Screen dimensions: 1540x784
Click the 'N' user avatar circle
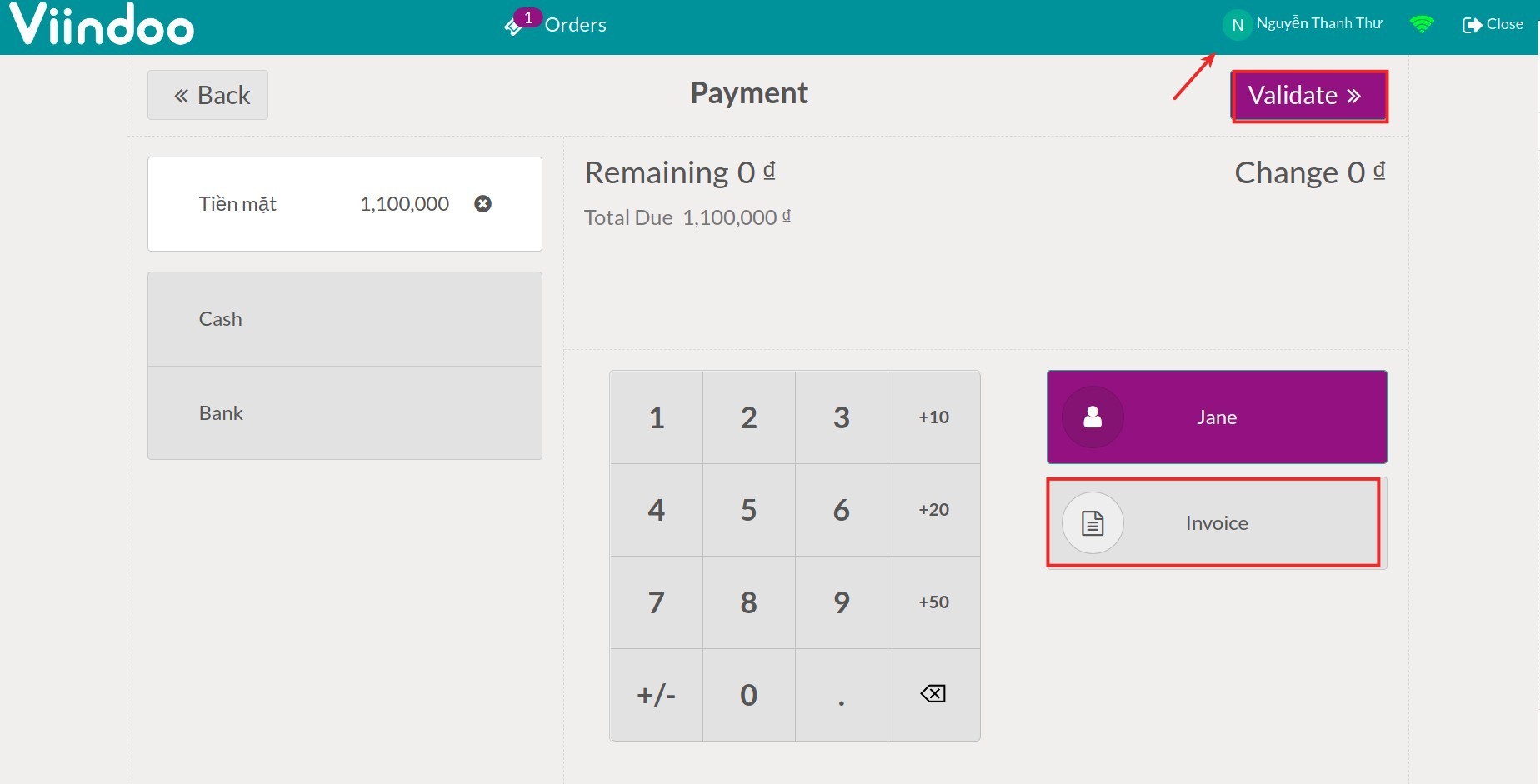(x=1237, y=24)
